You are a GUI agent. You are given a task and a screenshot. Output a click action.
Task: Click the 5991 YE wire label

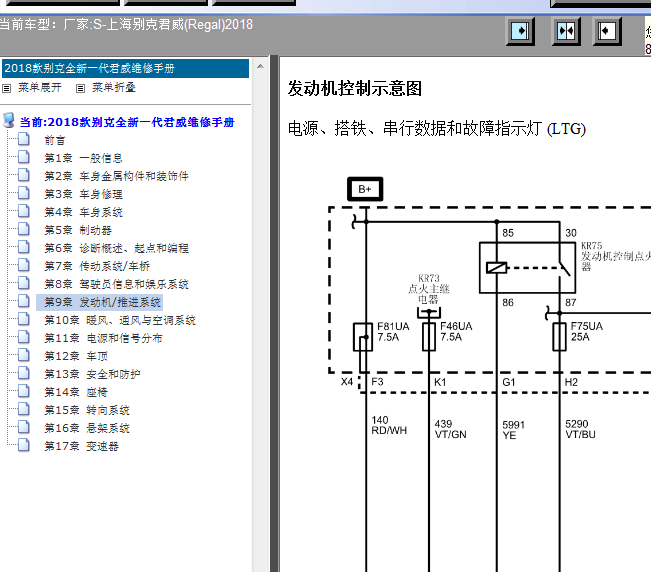tap(514, 430)
